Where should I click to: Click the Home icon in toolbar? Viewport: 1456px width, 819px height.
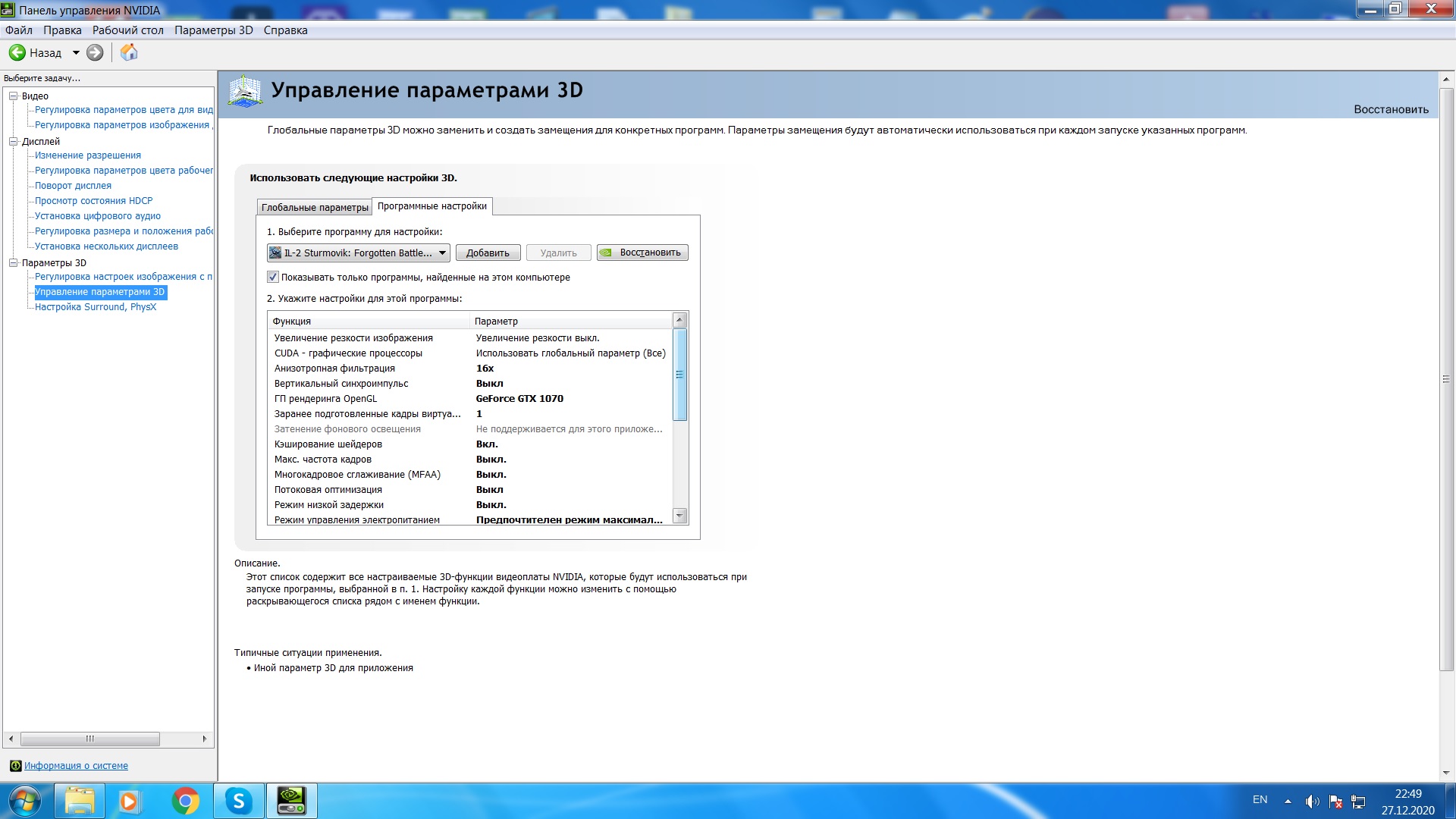(x=129, y=52)
